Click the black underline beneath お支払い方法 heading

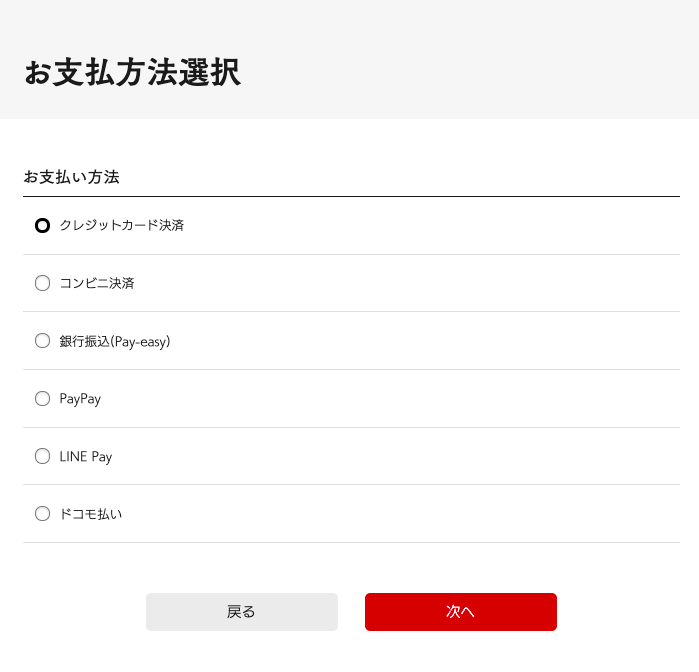click(x=351, y=196)
